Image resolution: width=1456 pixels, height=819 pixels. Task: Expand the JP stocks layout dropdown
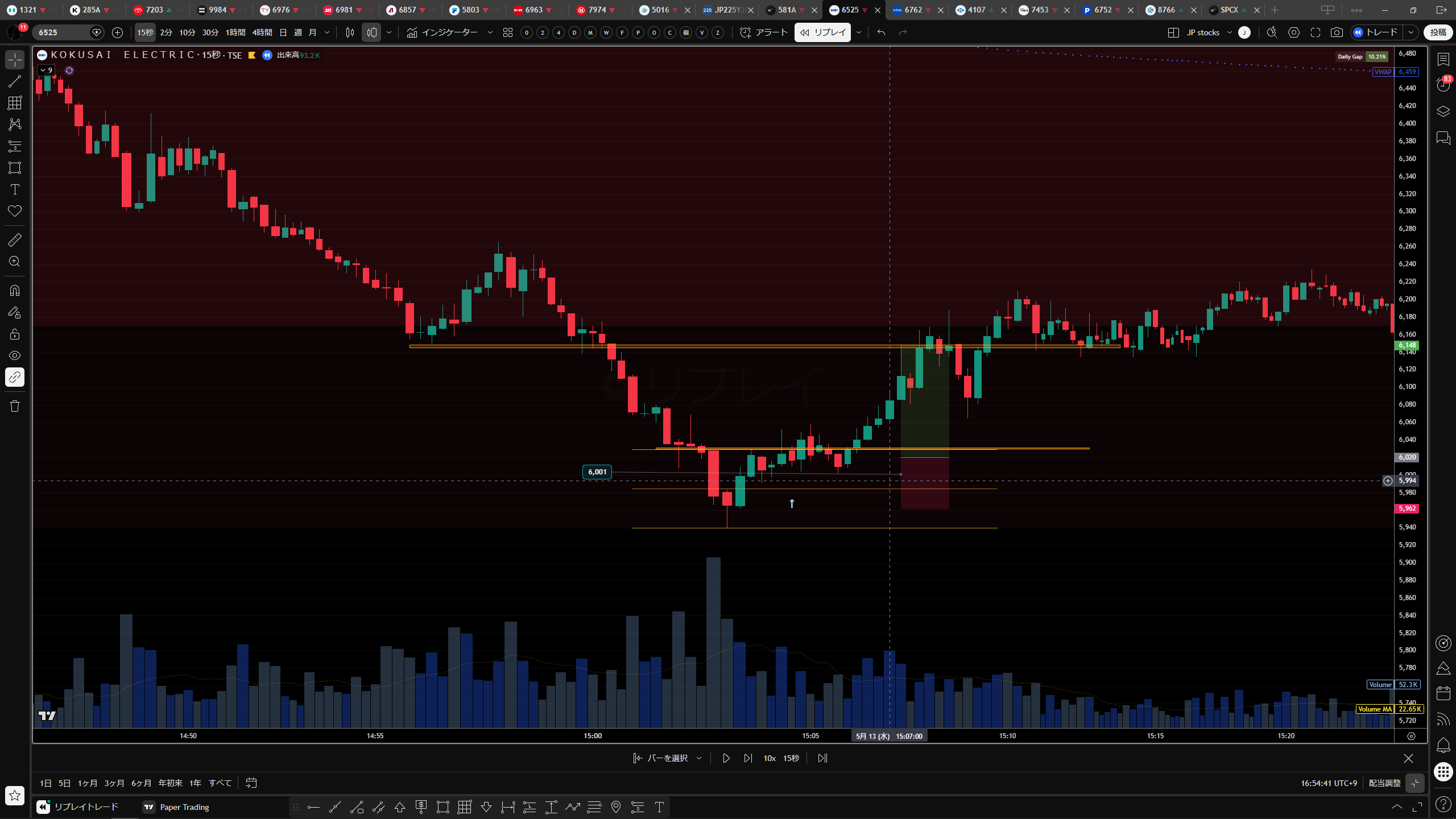click(1229, 32)
